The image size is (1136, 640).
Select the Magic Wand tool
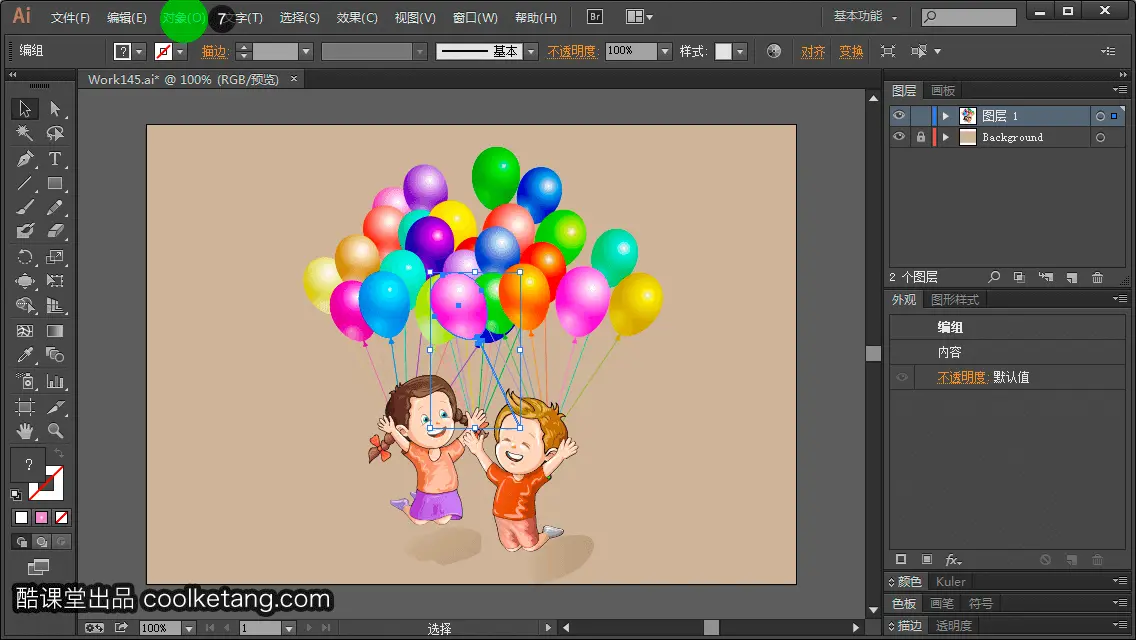25,133
